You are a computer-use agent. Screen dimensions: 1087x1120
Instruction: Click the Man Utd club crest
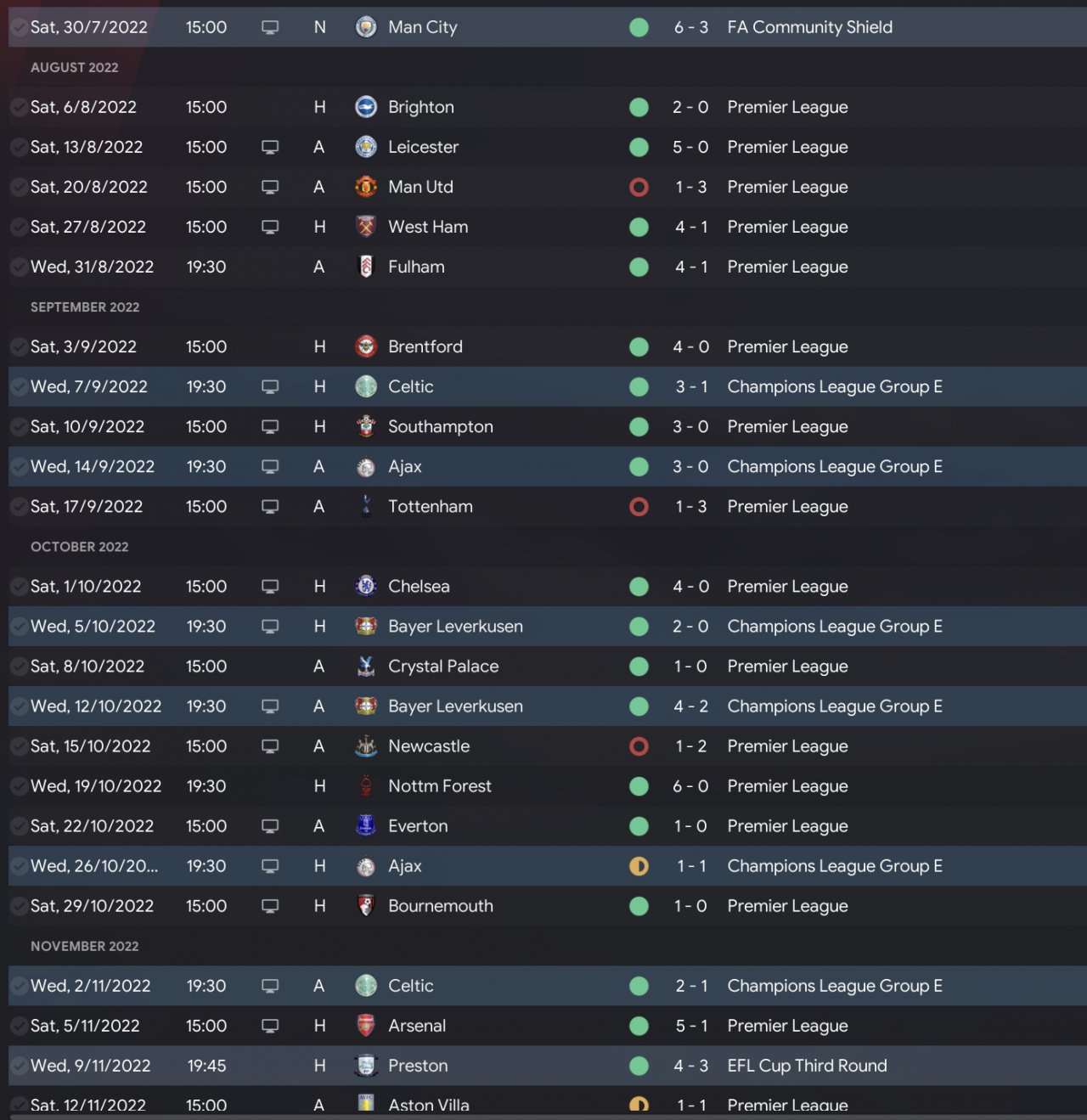pos(366,187)
